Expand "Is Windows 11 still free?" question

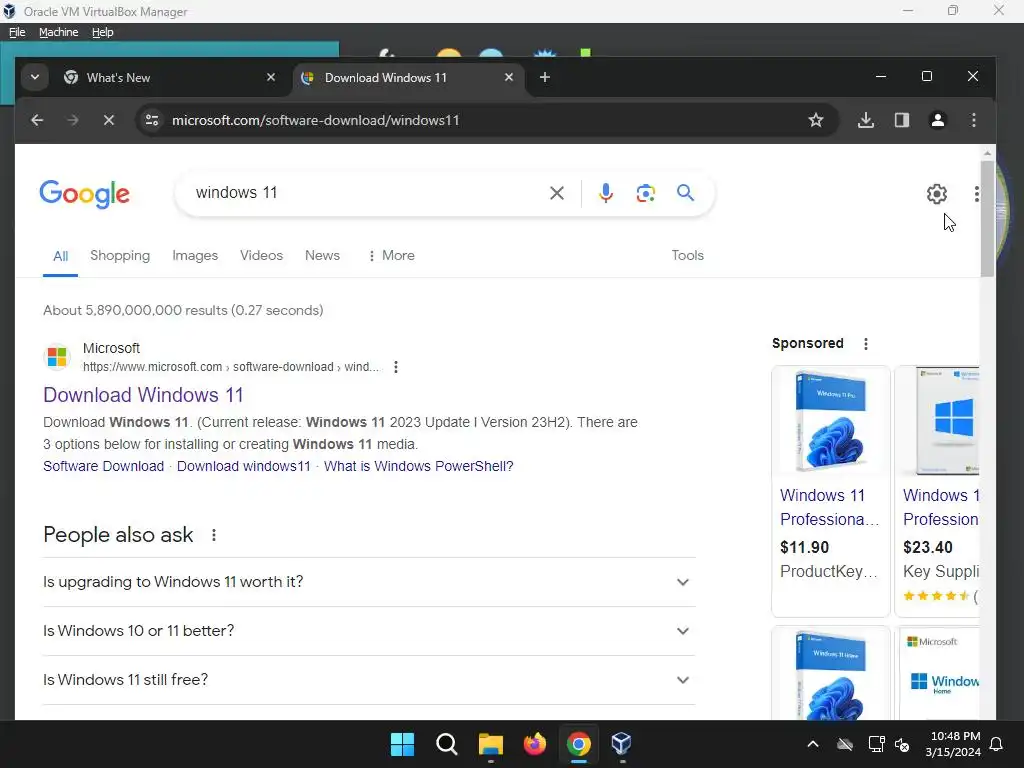[x=369, y=680]
